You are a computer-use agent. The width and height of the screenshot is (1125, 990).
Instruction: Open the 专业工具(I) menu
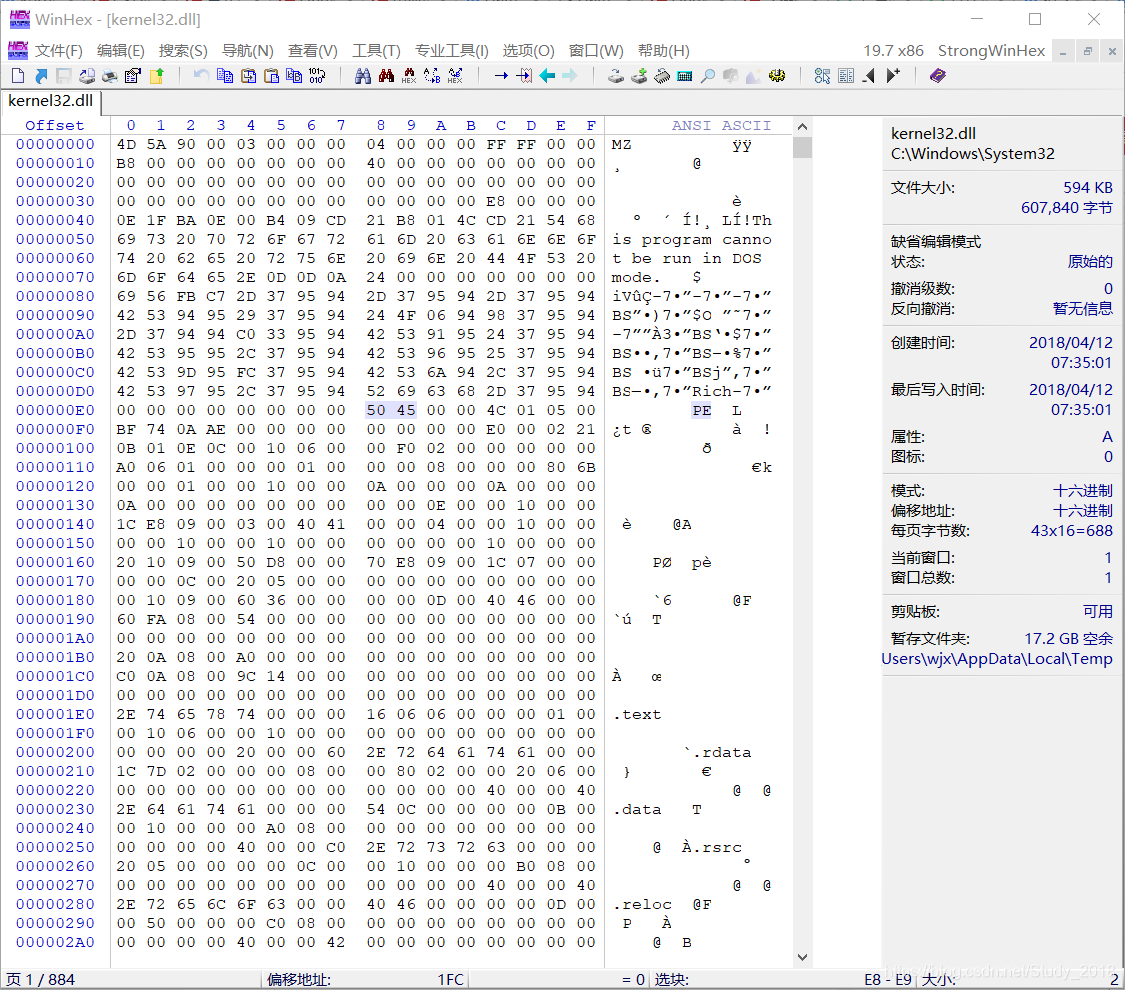(452, 50)
